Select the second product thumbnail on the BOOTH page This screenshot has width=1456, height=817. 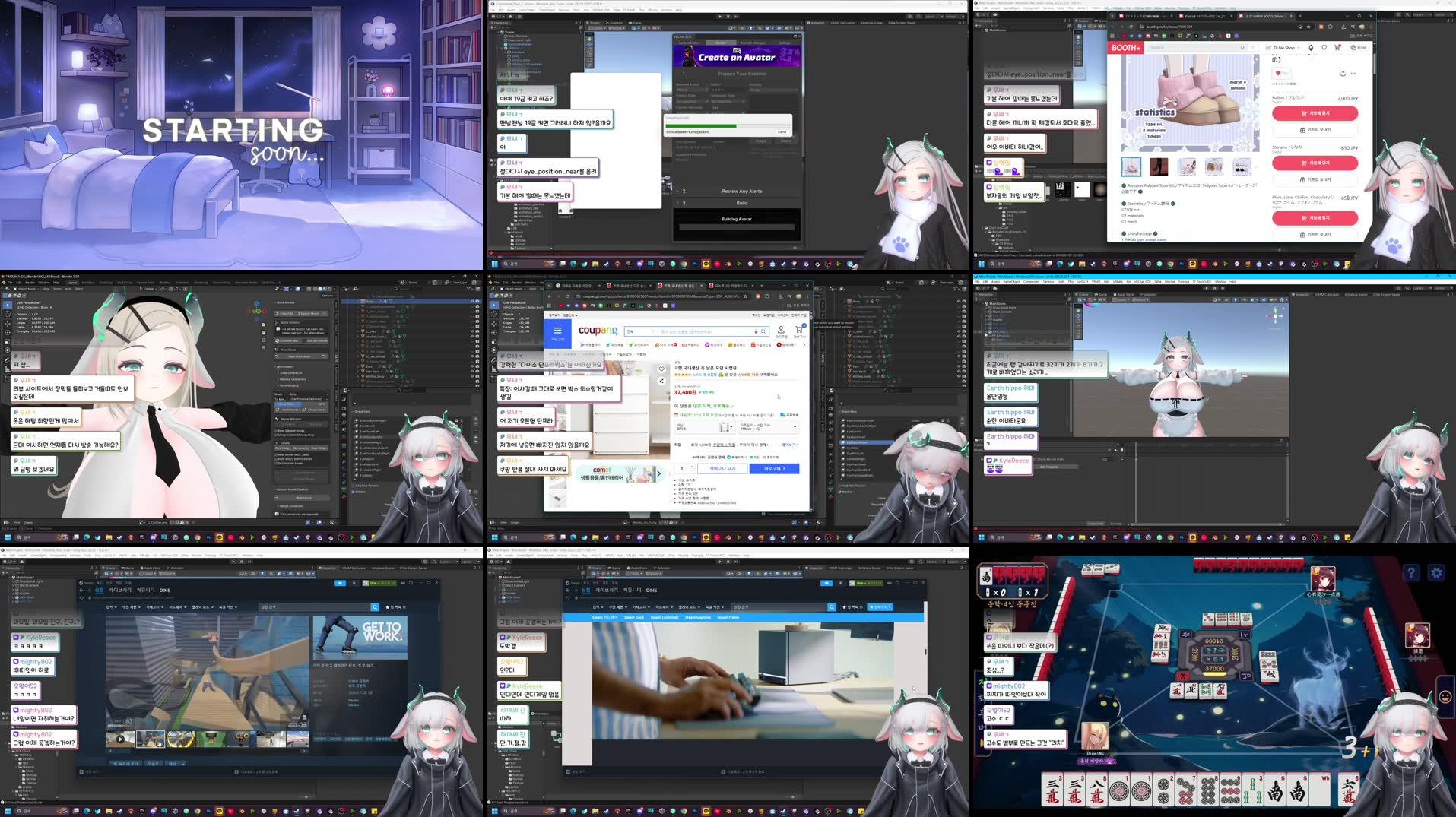[1159, 166]
